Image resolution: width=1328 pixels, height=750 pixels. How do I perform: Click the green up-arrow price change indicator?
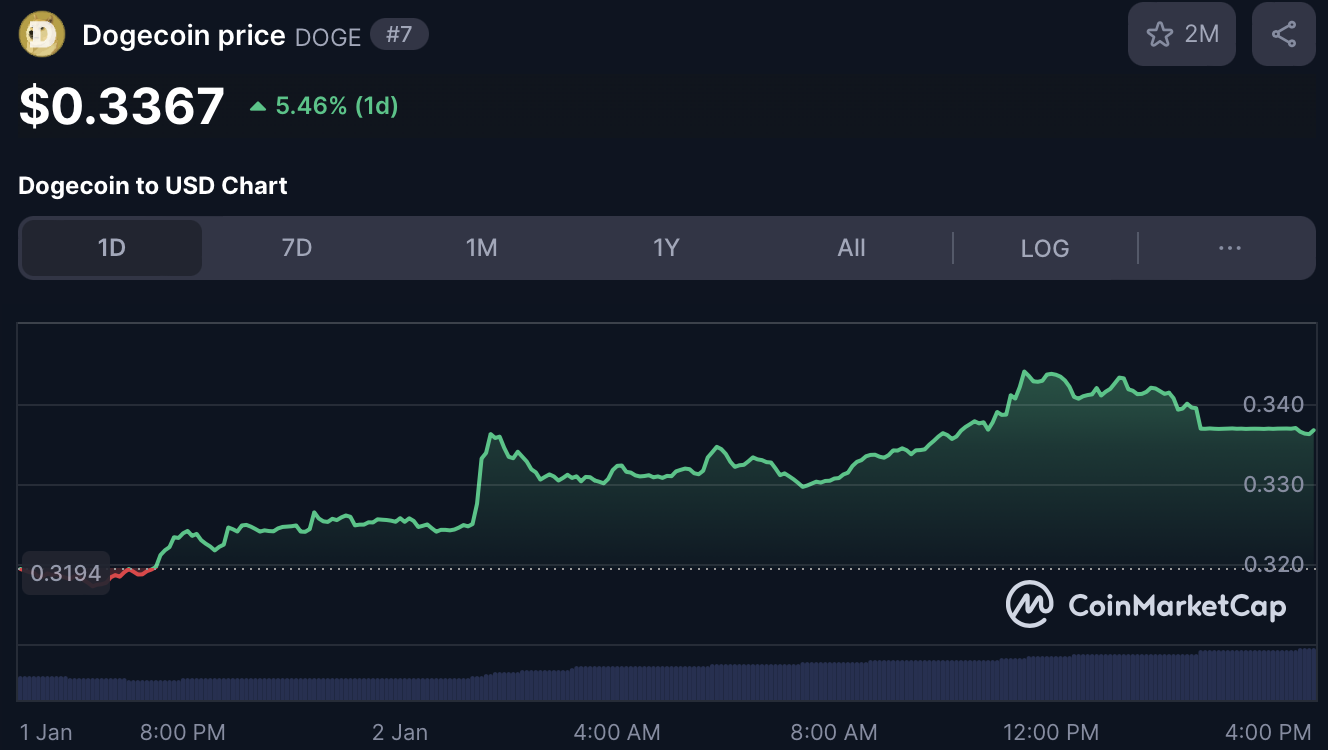pyautogui.click(x=258, y=106)
